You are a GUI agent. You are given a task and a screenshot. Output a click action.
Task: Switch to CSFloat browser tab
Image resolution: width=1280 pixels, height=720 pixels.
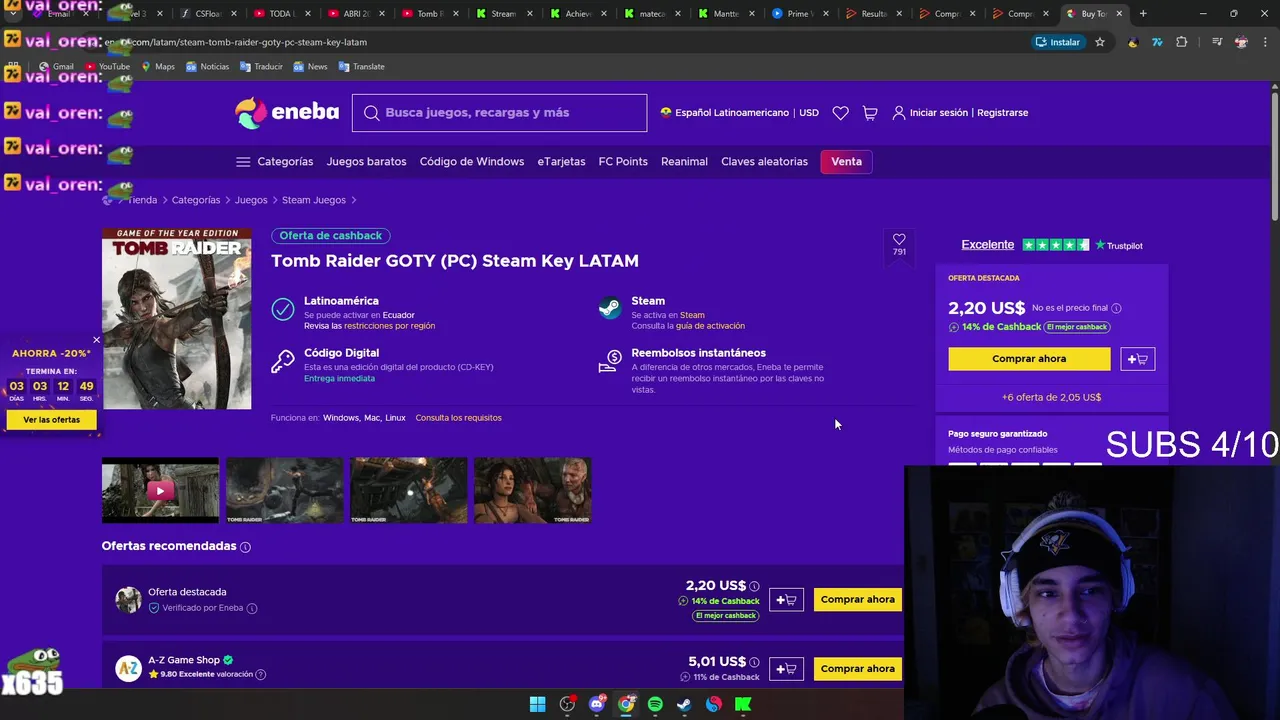(206, 14)
